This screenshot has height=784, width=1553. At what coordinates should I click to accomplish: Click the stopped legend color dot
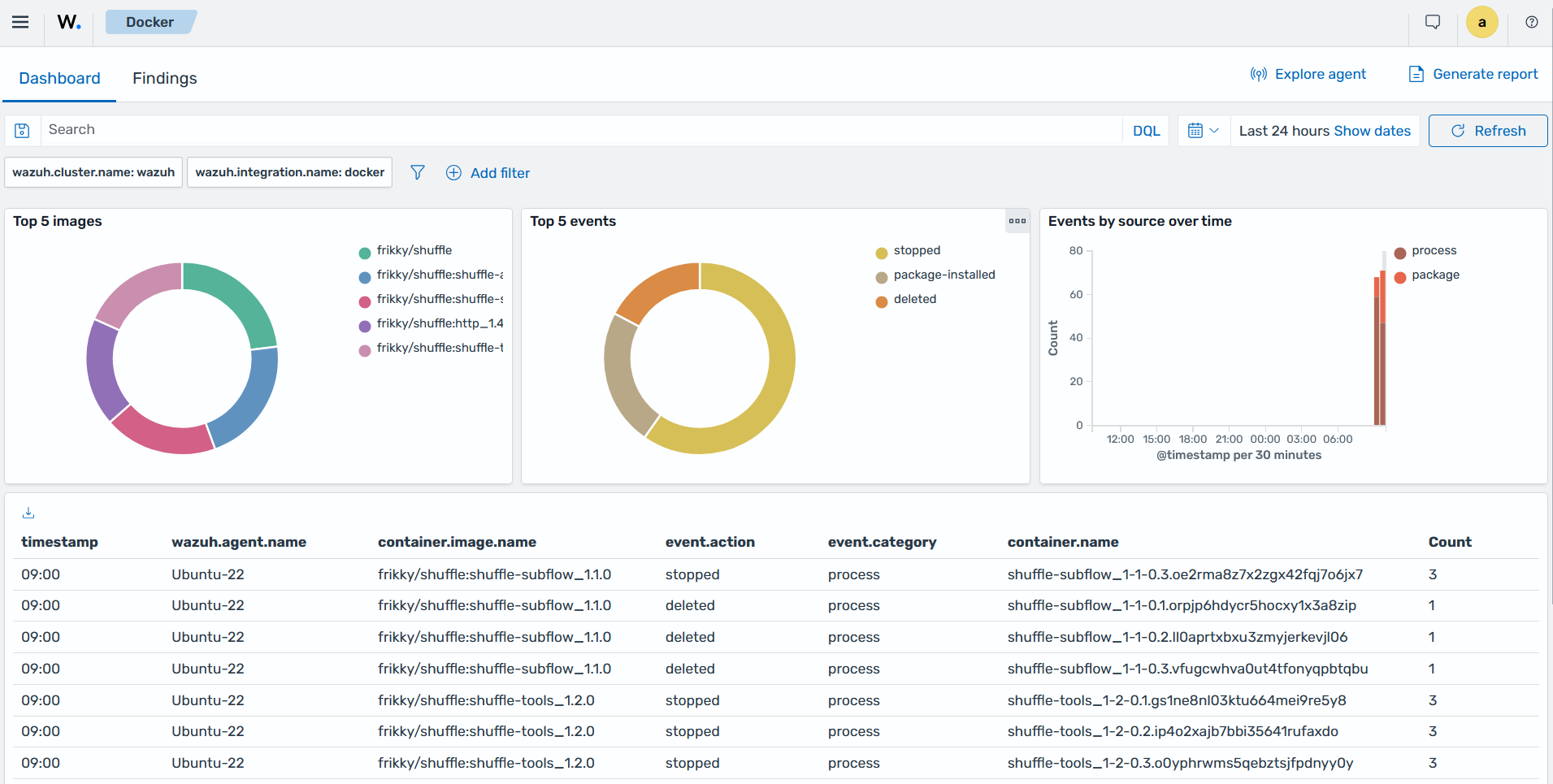tap(882, 253)
